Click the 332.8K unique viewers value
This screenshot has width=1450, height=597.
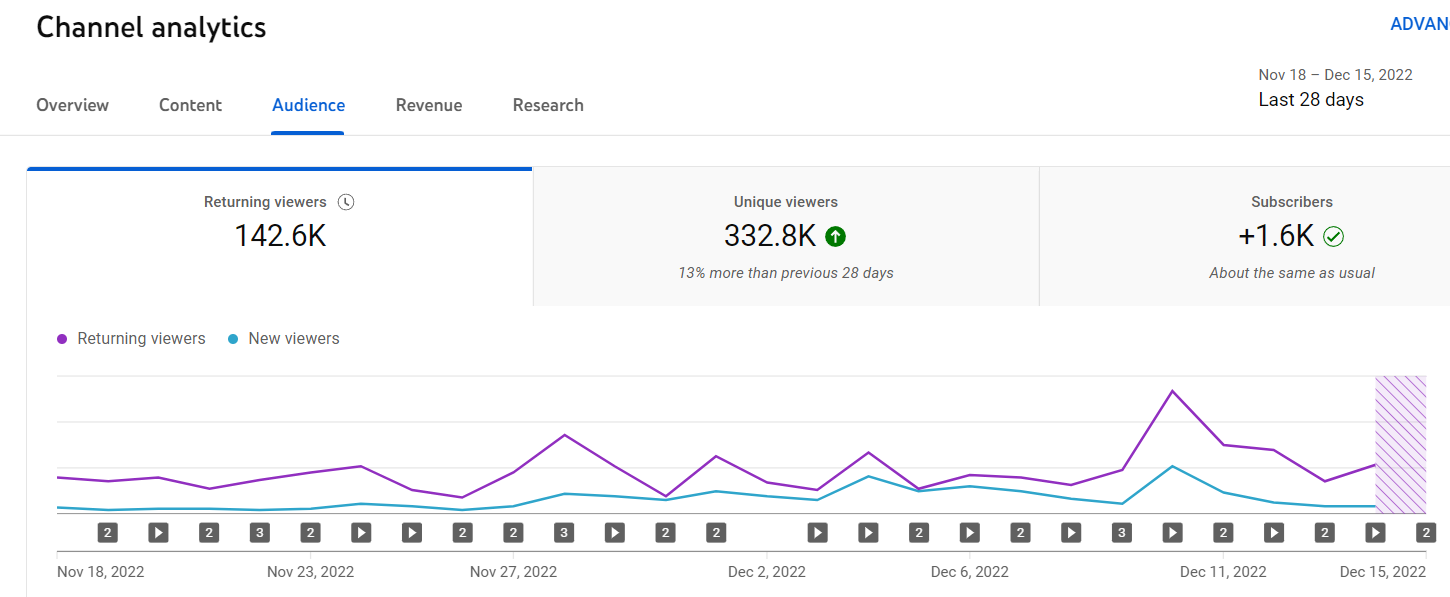pos(770,236)
